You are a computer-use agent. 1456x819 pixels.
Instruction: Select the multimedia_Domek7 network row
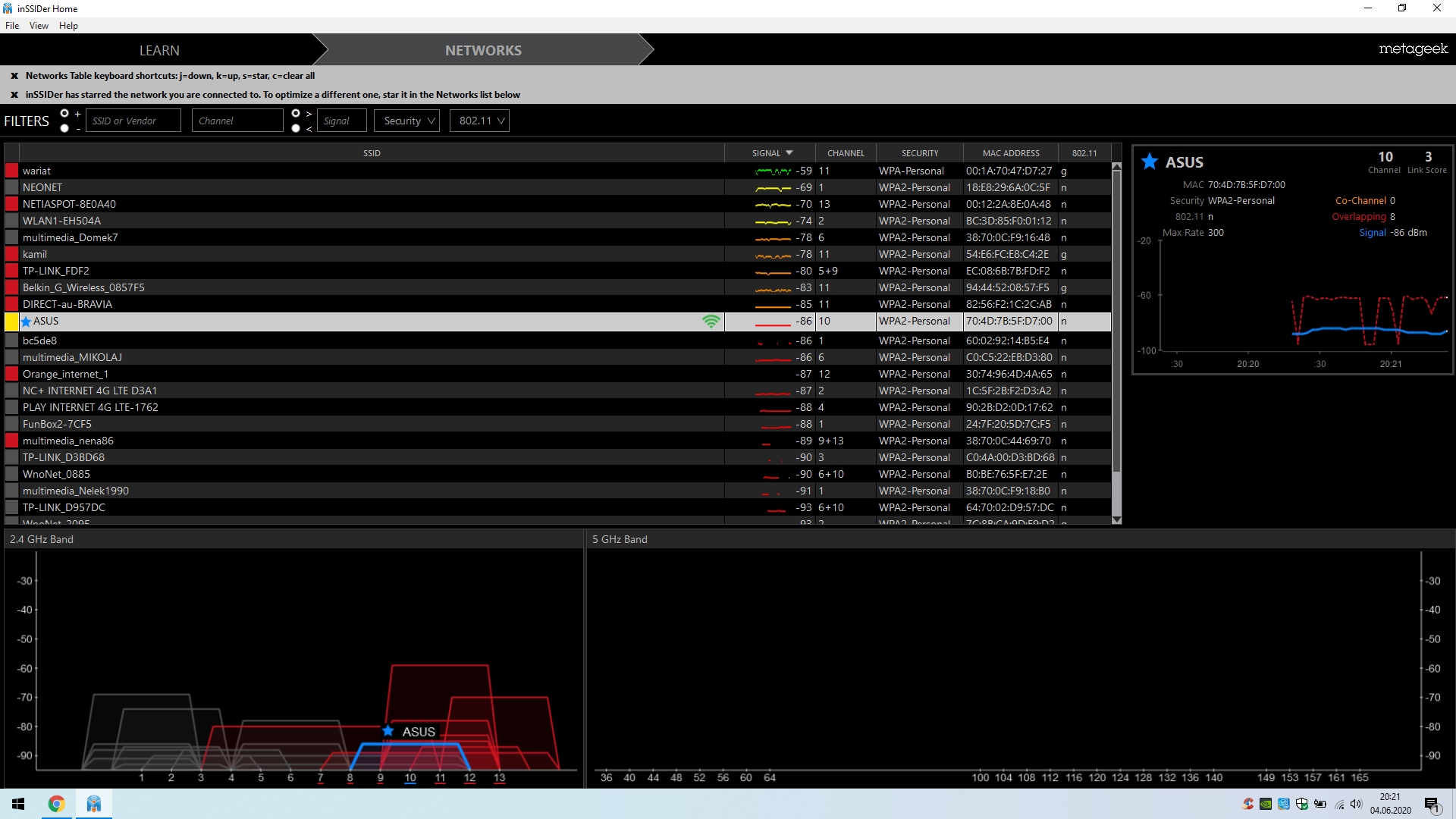[x=557, y=237]
